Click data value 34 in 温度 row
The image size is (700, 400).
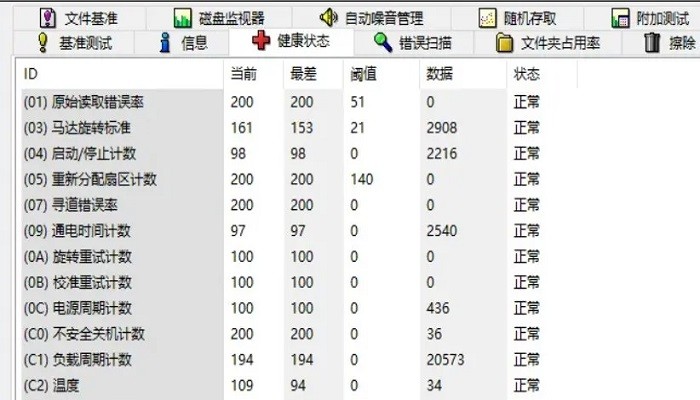point(434,386)
